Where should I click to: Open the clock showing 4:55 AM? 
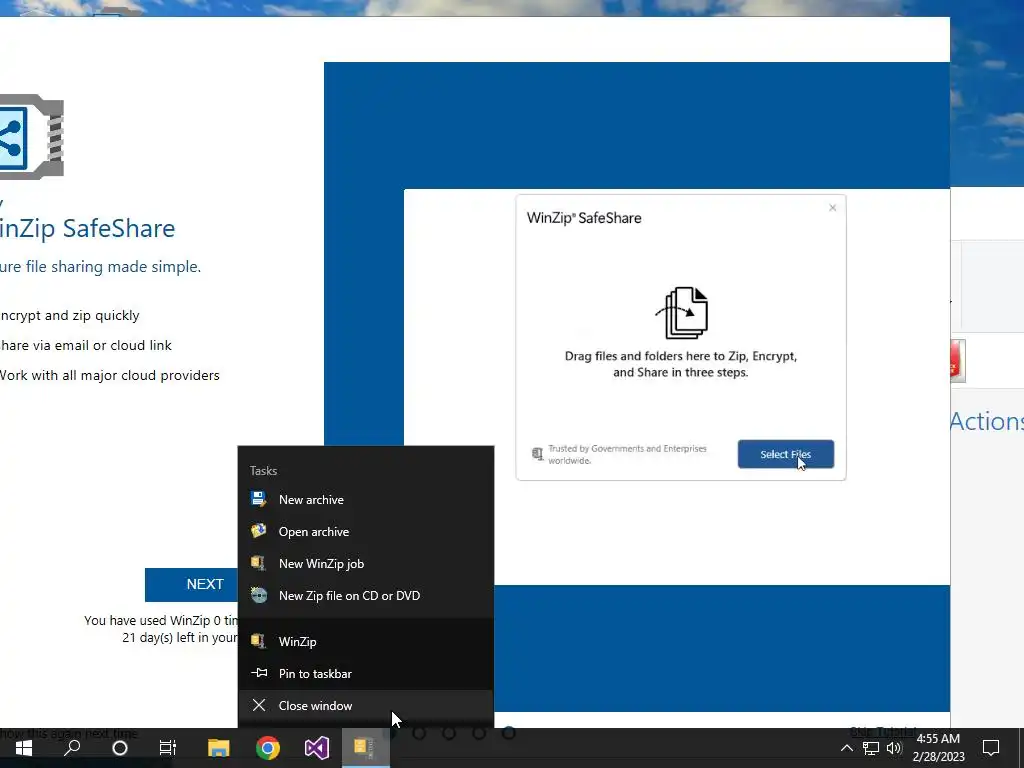tap(938, 748)
